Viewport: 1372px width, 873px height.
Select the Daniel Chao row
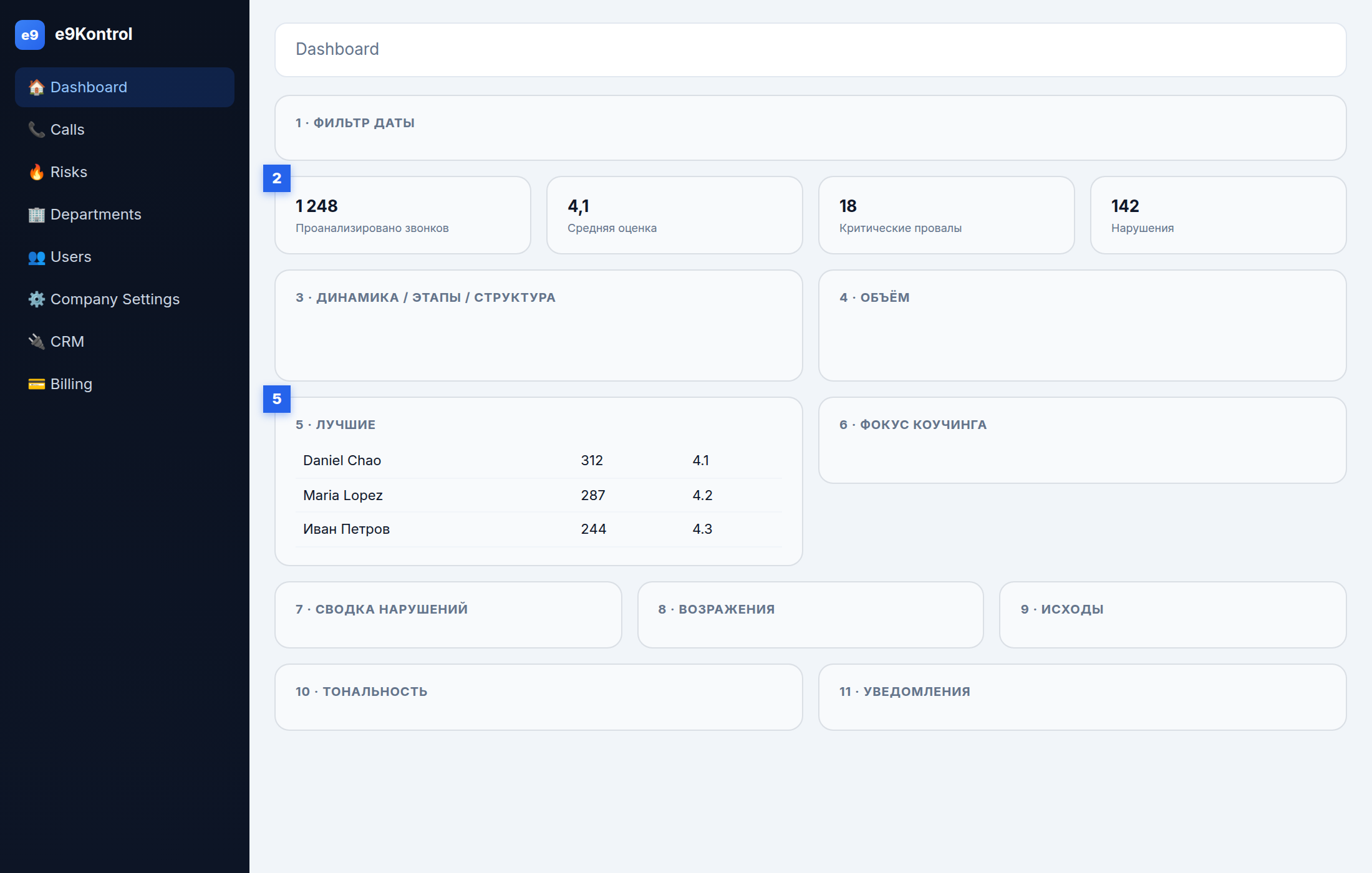[x=539, y=461]
